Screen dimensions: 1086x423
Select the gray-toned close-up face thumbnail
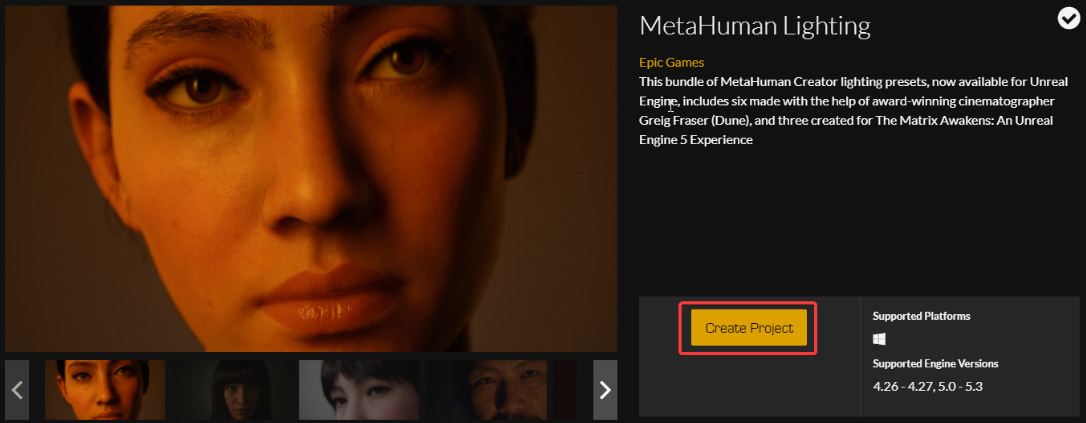tap(359, 390)
